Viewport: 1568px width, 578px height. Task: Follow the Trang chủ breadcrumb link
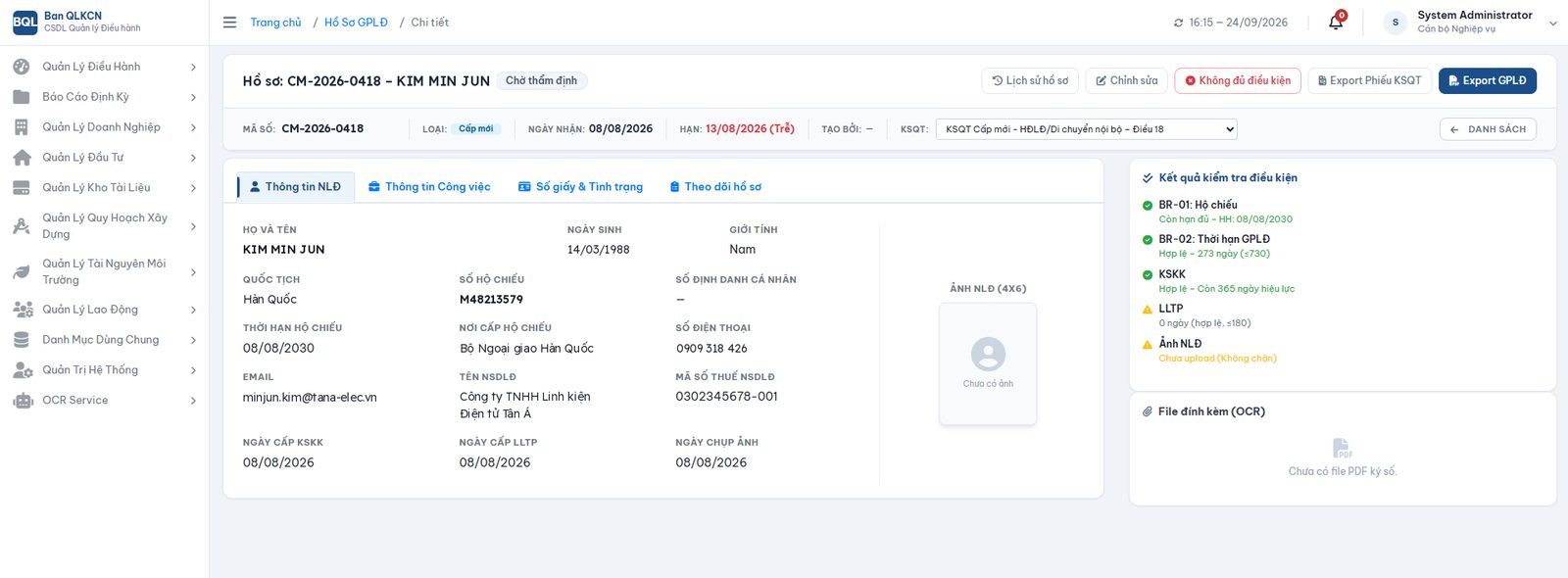[x=275, y=23]
